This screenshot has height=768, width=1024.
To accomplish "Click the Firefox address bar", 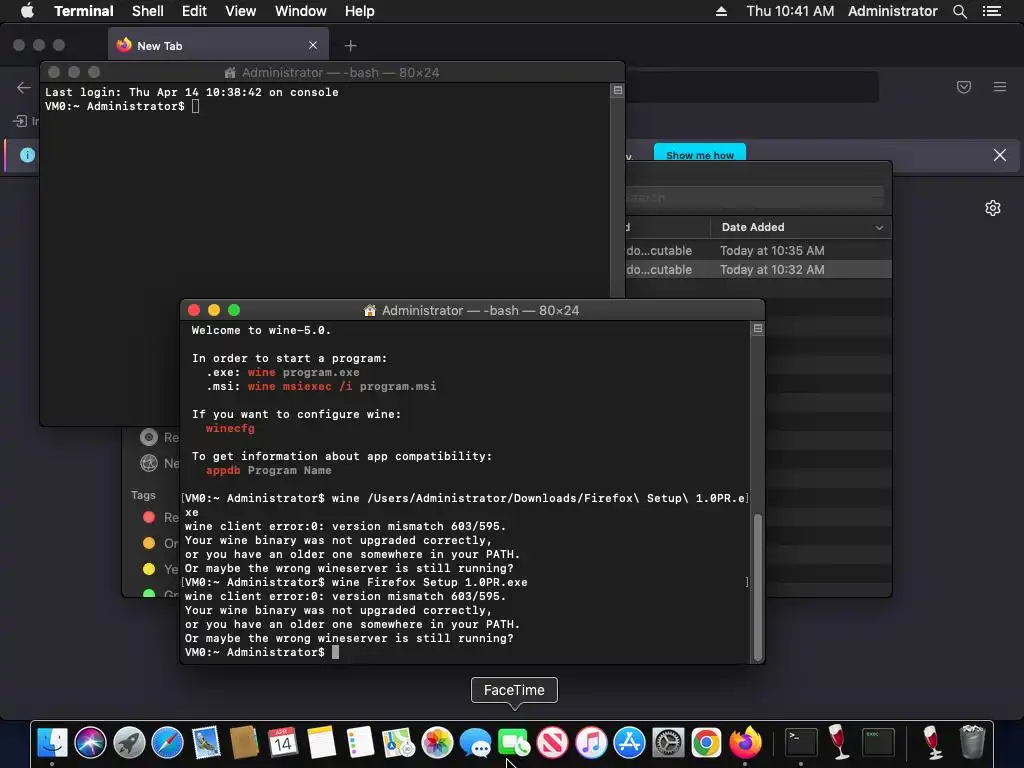I will [x=751, y=87].
